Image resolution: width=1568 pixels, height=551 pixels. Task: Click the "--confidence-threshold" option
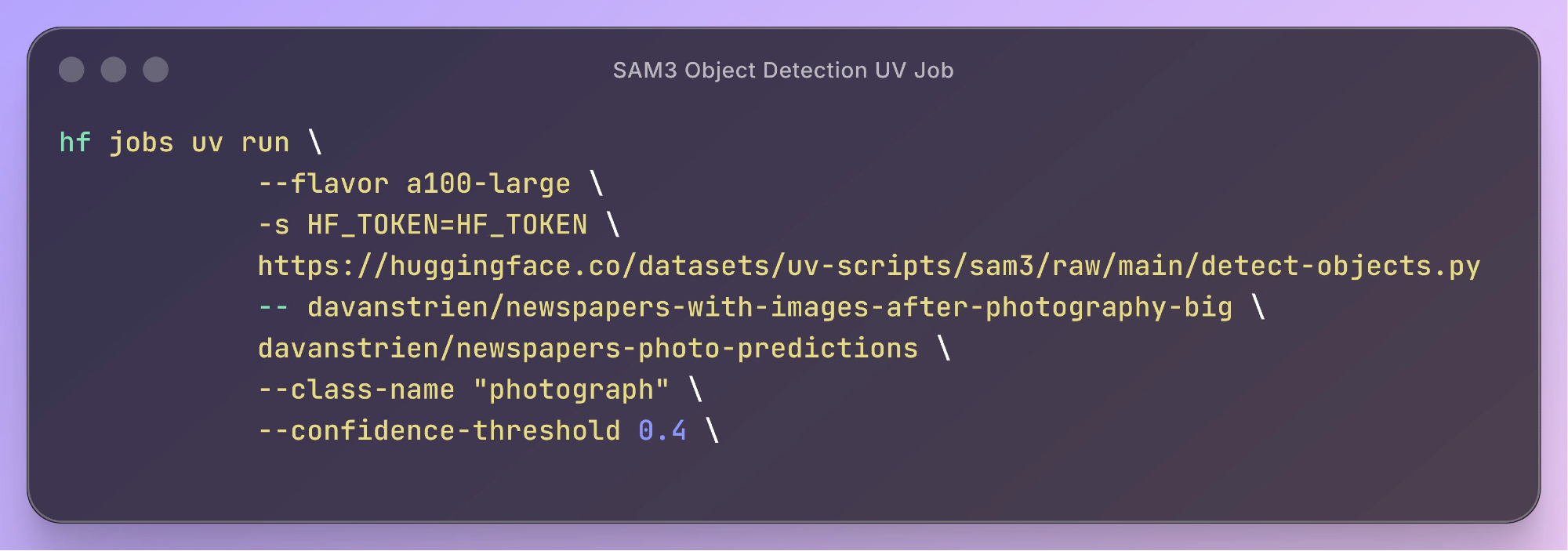tap(439, 431)
